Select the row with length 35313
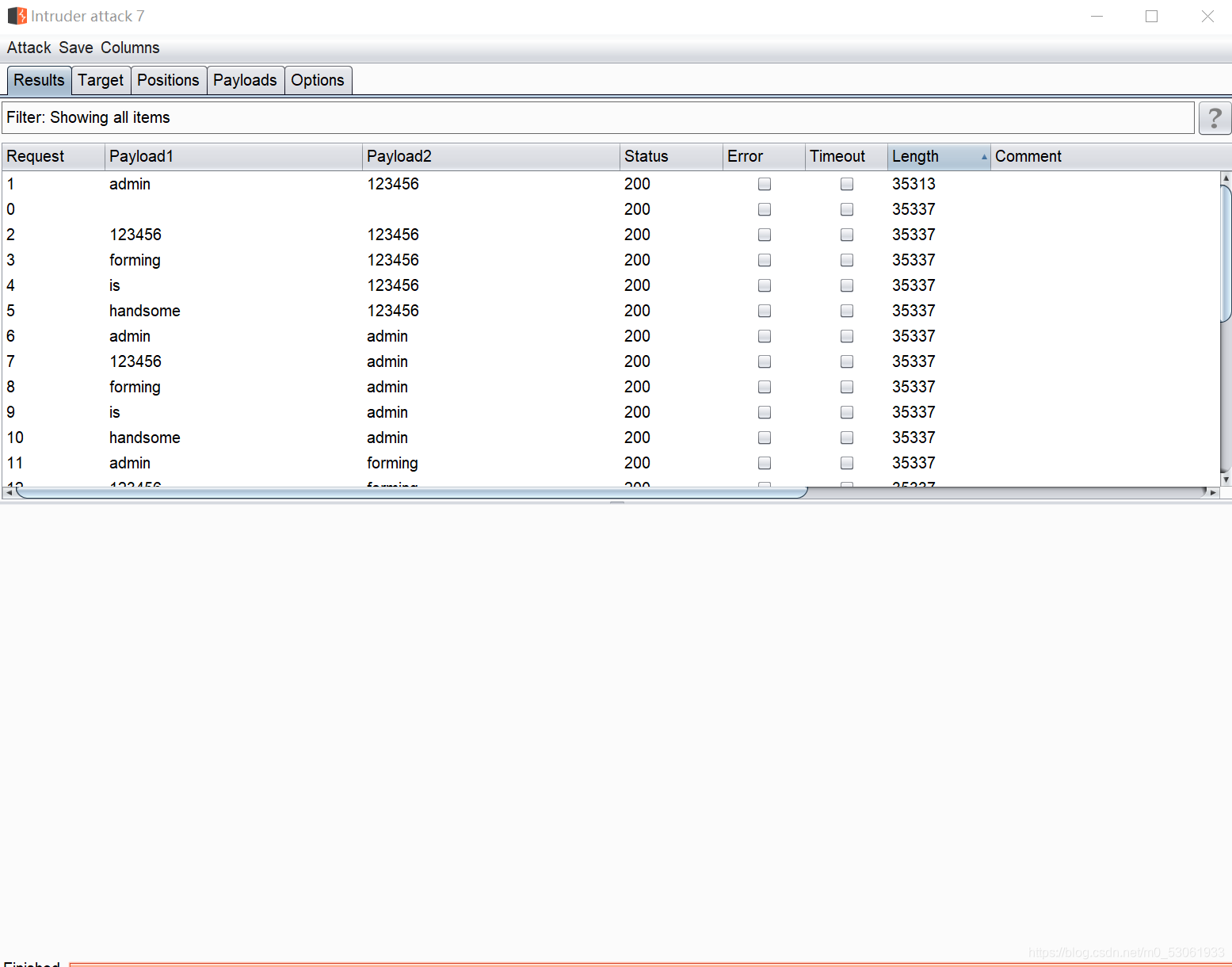 (x=610, y=184)
